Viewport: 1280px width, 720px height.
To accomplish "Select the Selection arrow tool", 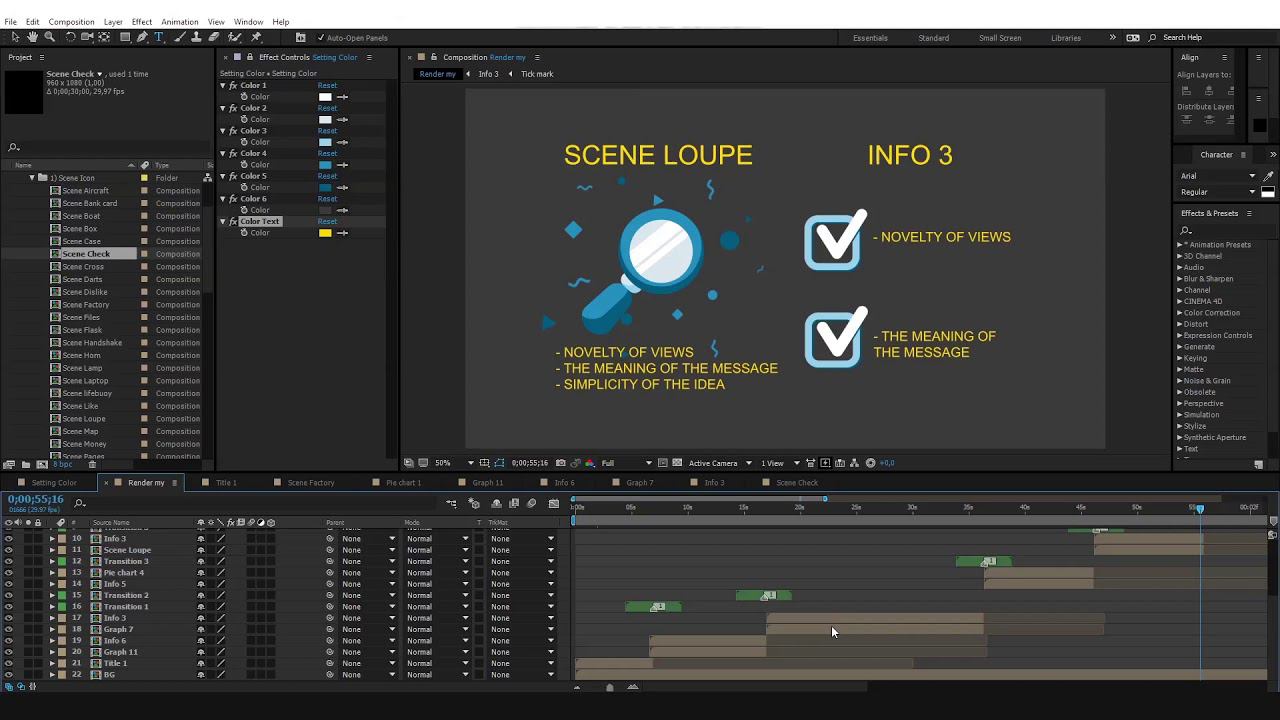I will click(x=15, y=37).
